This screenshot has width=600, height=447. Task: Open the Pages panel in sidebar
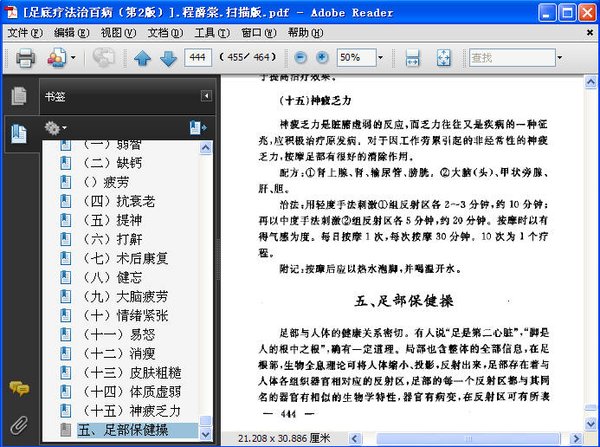click(x=19, y=96)
